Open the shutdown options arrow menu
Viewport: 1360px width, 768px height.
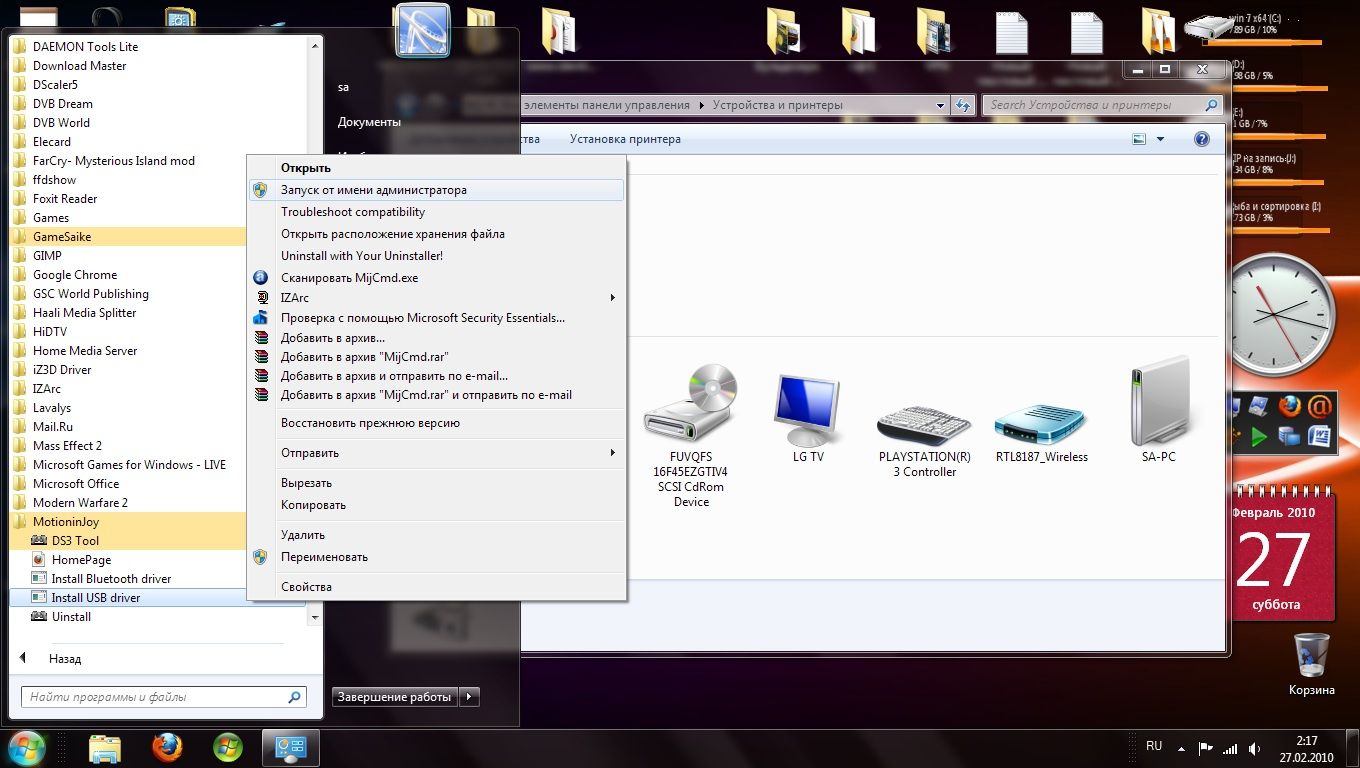pyautogui.click(x=471, y=697)
